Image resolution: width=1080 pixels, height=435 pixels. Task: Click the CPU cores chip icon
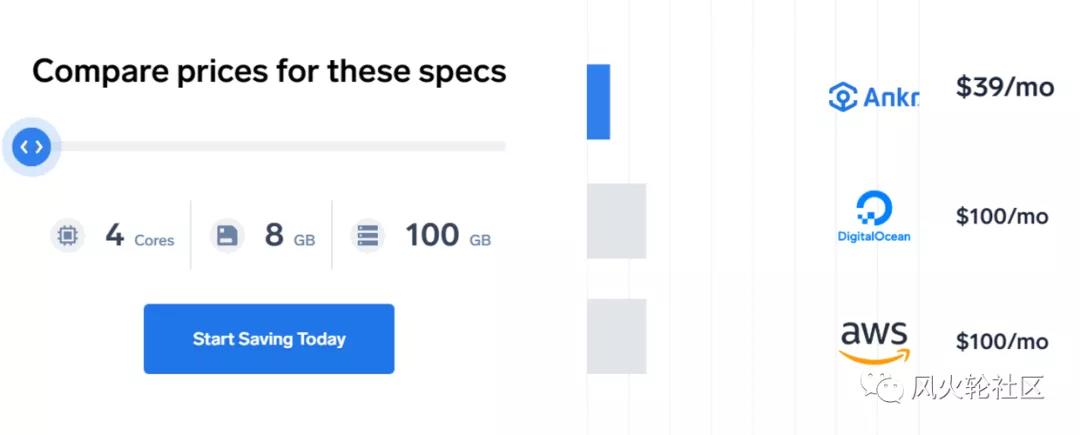(x=67, y=236)
